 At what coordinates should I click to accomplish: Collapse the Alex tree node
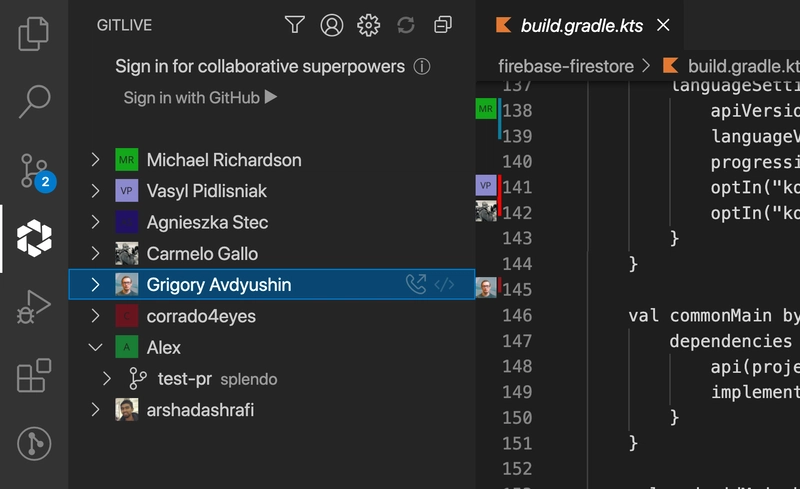pos(95,348)
